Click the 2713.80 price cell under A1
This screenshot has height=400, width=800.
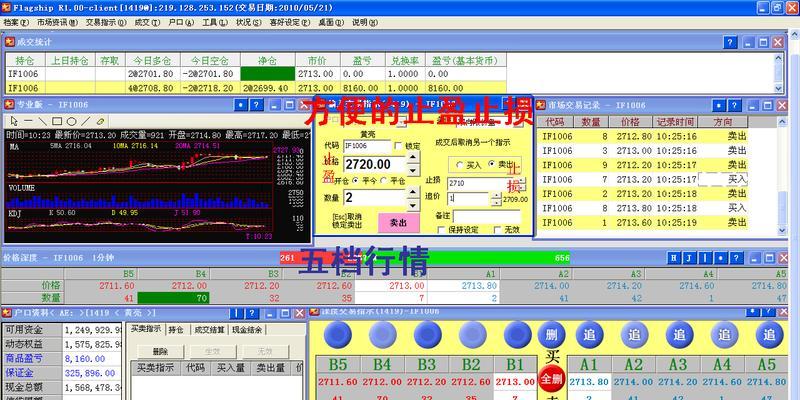coord(463,286)
